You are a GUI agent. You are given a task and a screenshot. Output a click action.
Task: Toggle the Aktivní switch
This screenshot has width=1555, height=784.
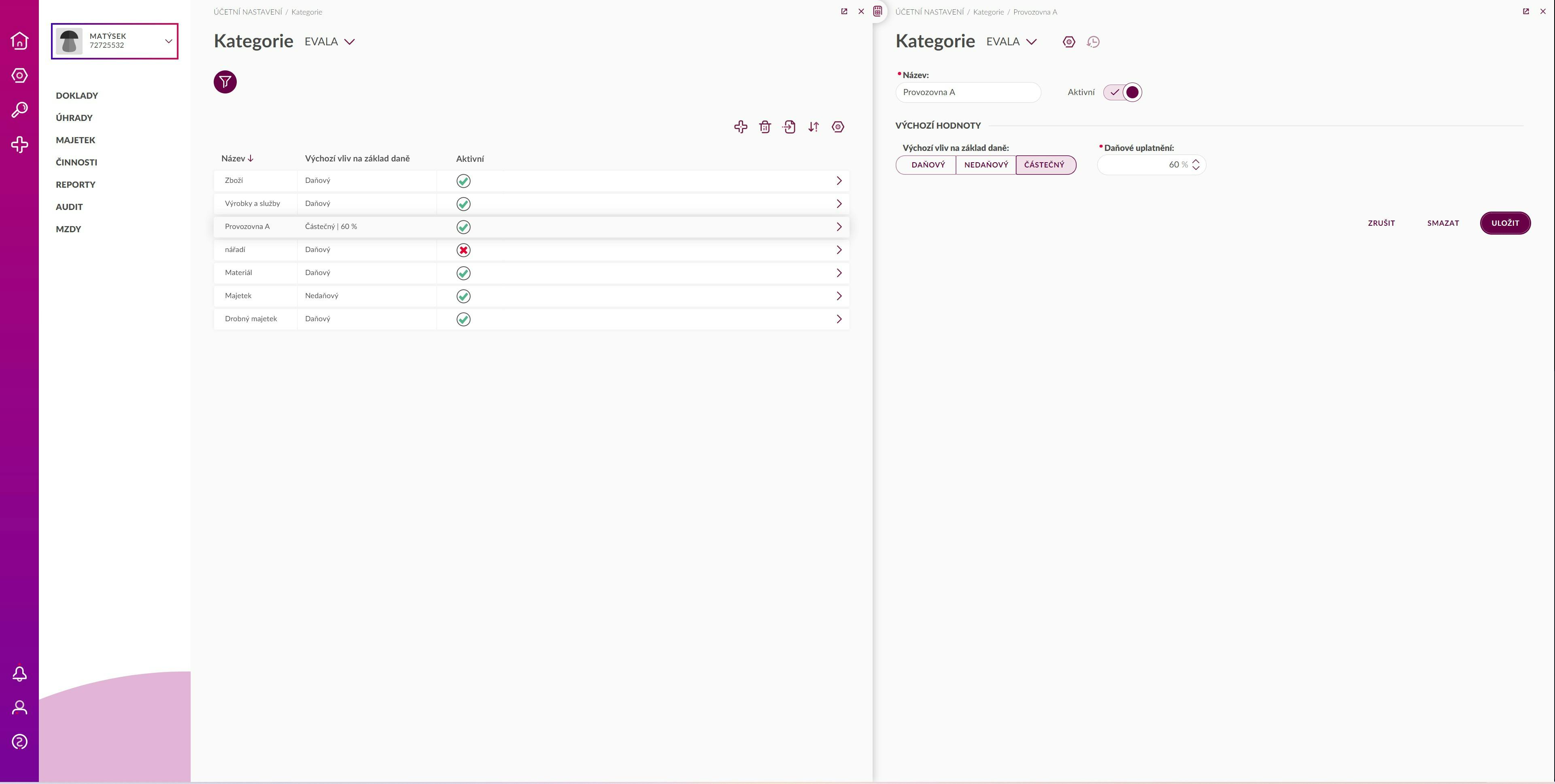[1122, 92]
